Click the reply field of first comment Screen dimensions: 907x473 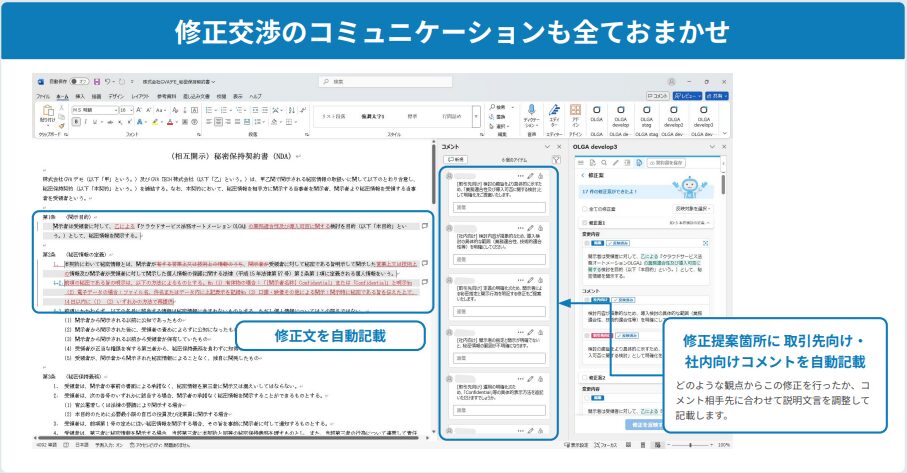pyautogui.click(x=499, y=207)
